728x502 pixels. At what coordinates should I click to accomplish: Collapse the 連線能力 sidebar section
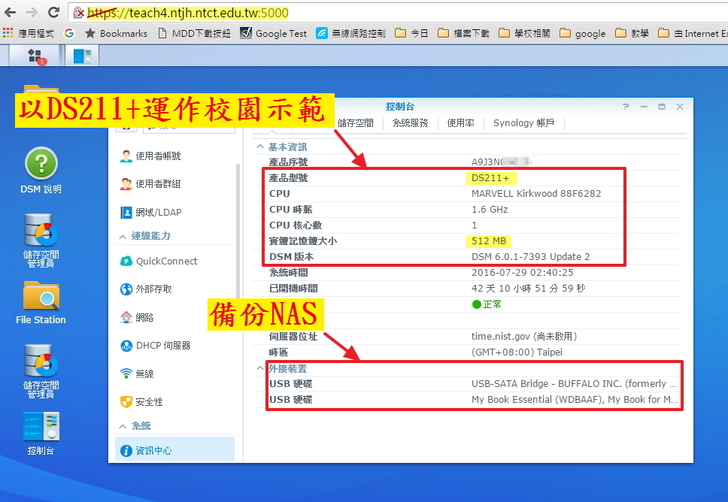[x=123, y=236]
